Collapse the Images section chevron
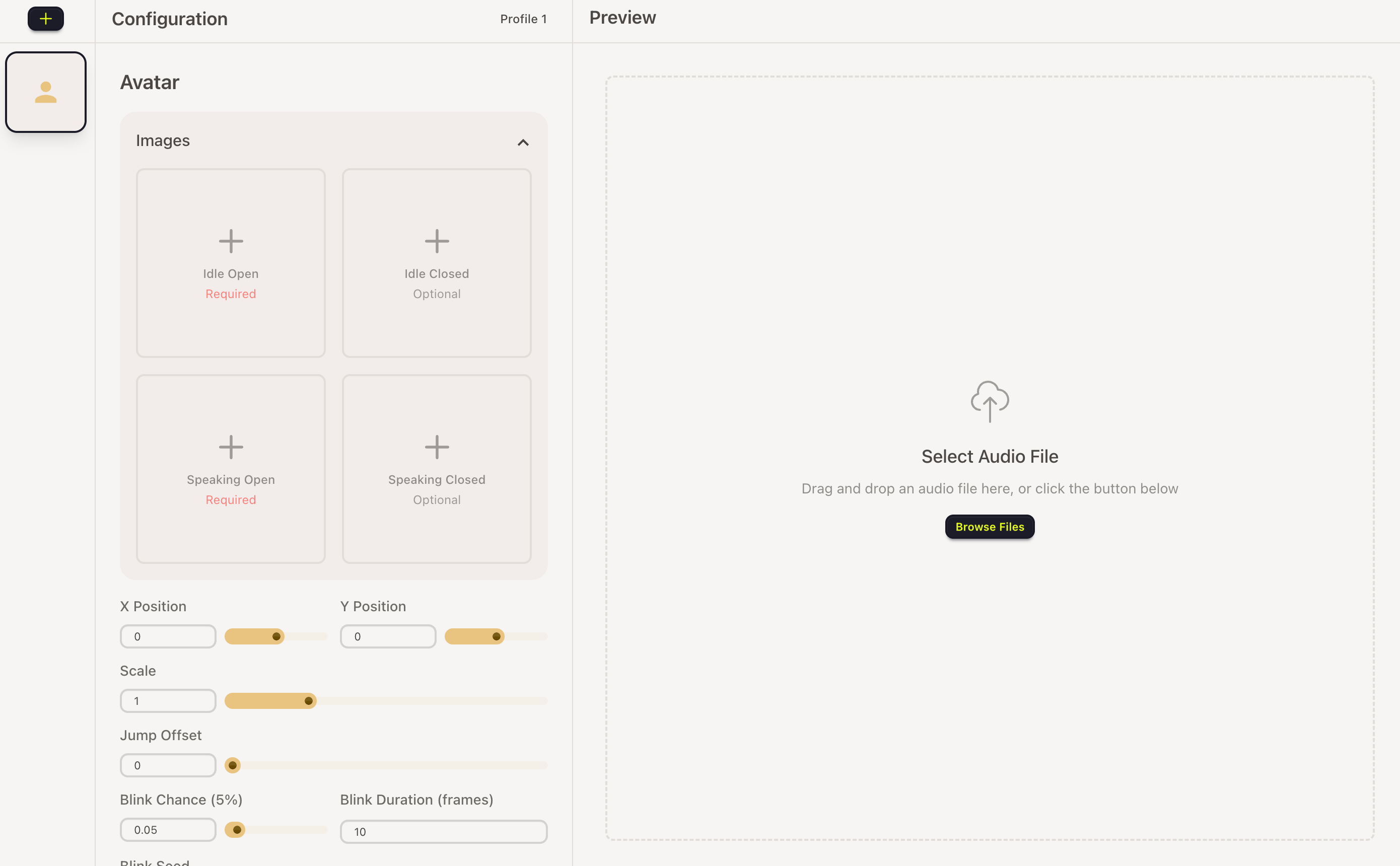1400x866 pixels. coord(522,142)
